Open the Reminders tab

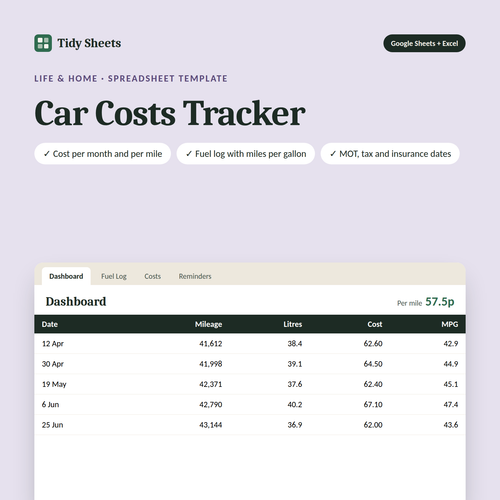(195, 276)
